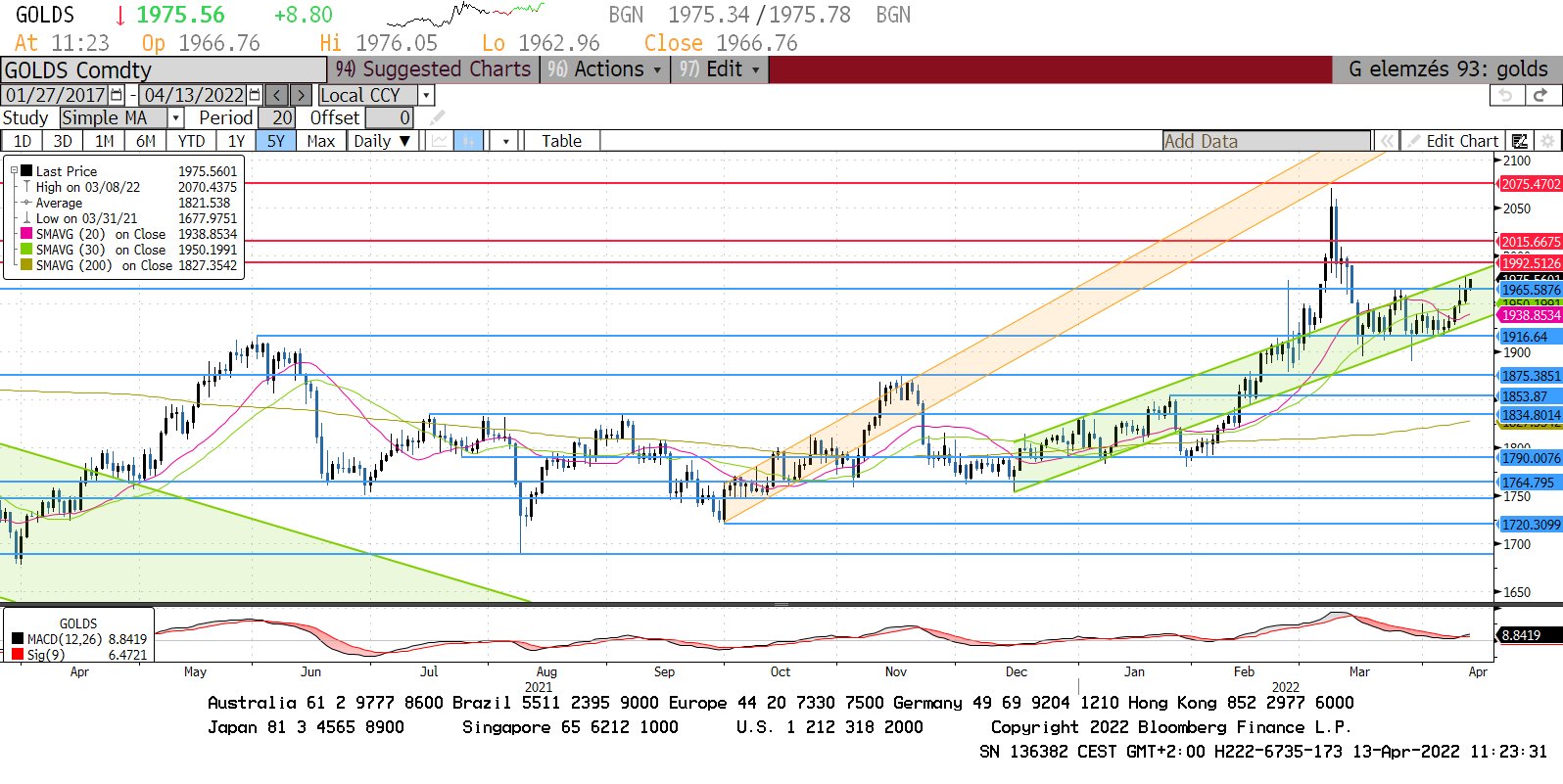Screen dimensions: 1563x784
Task: Click the study edit pencil icon
Action: click(x=437, y=118)
